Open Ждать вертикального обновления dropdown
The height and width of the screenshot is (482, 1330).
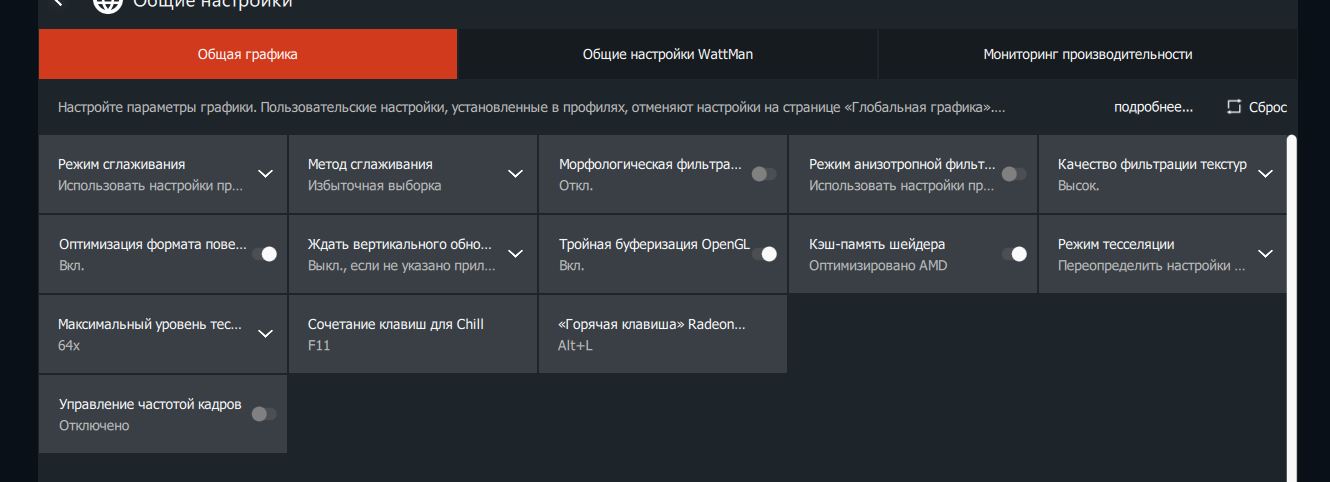tap(515, 254)
